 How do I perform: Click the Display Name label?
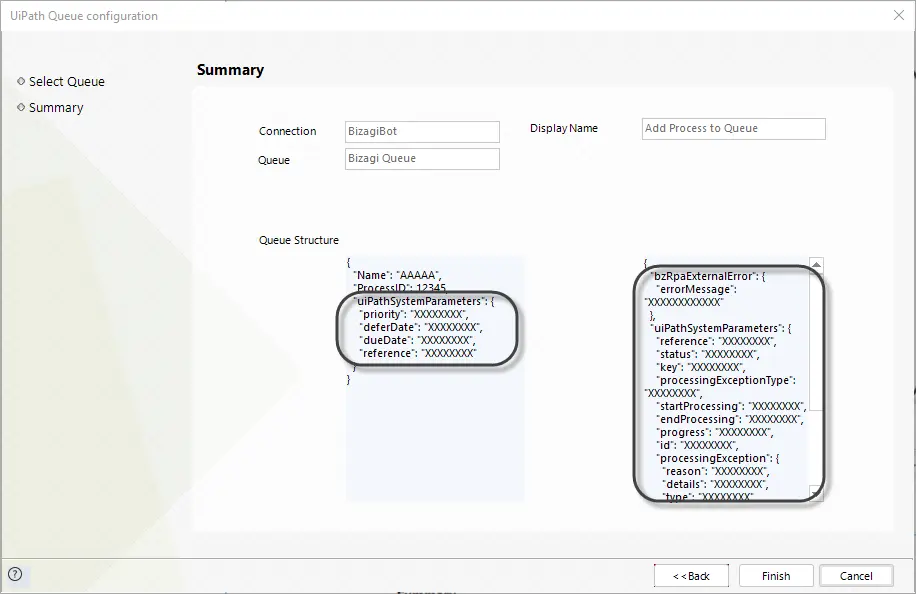click(x=564, y=128)
